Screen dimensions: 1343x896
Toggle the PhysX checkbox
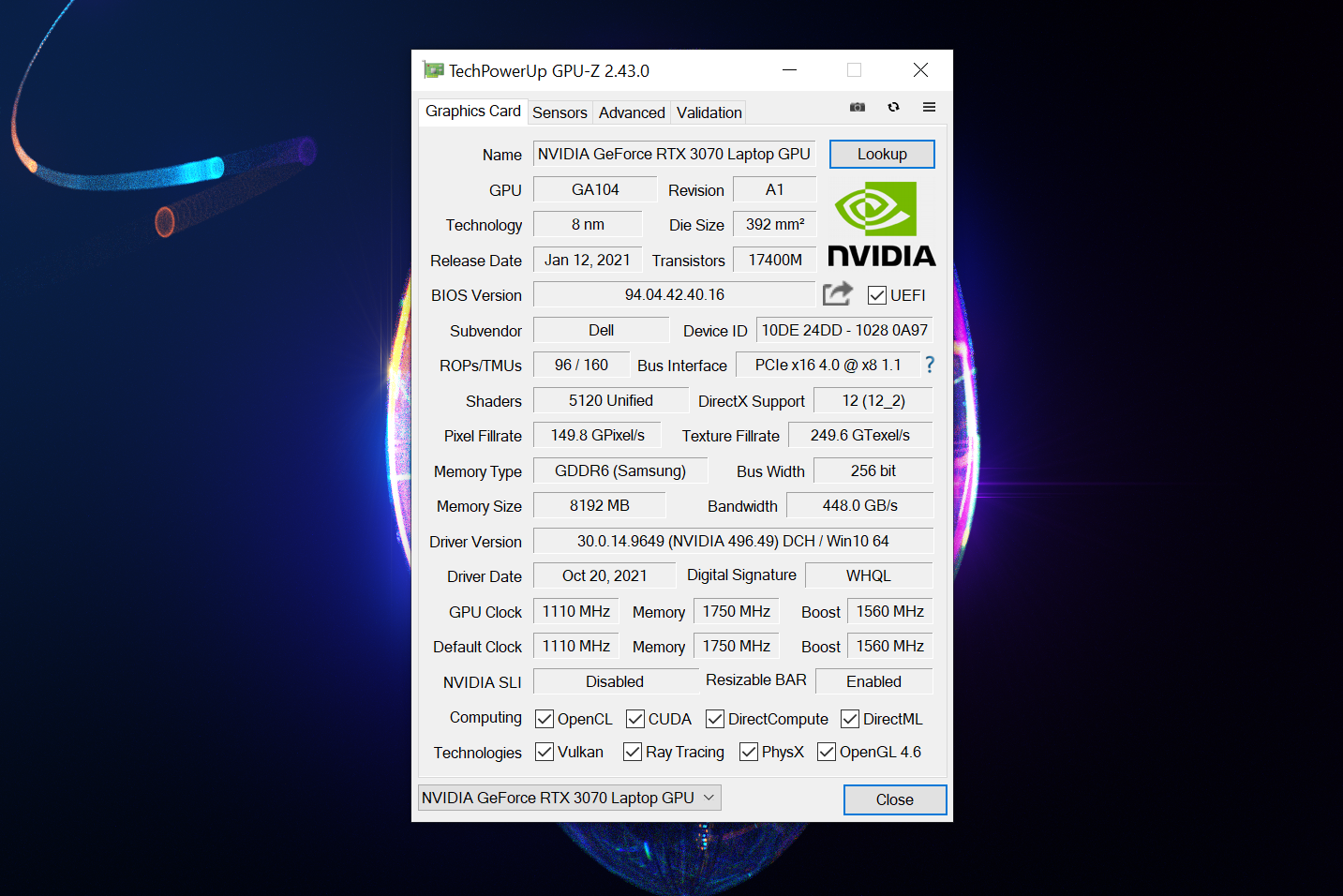point(749,752)
